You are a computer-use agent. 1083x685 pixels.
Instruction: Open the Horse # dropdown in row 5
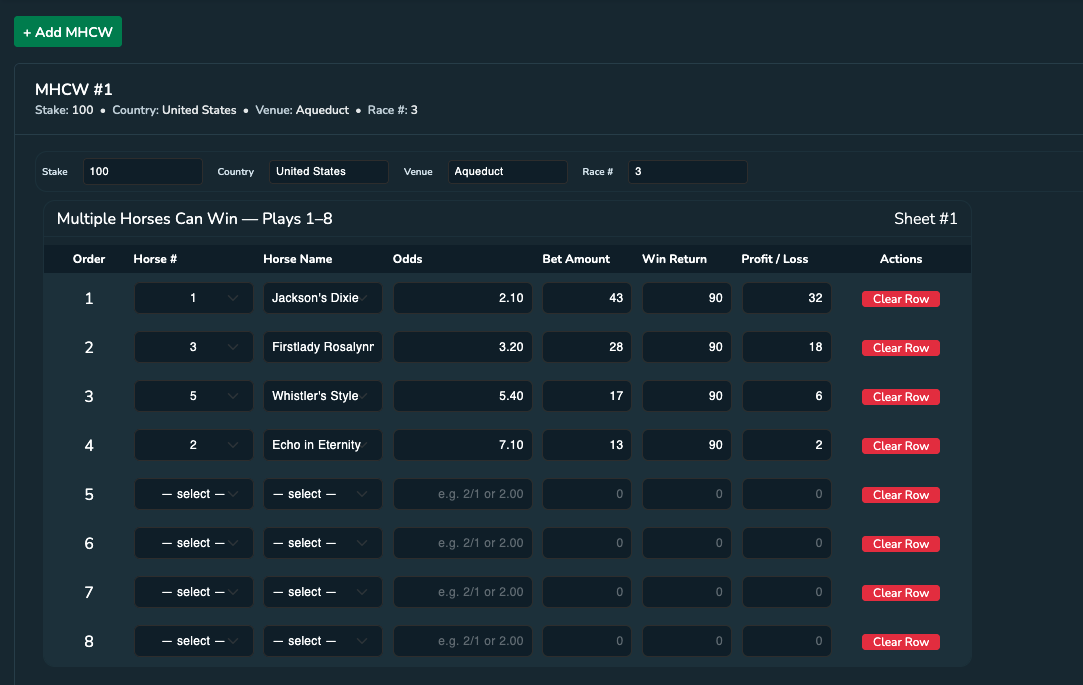193,493
